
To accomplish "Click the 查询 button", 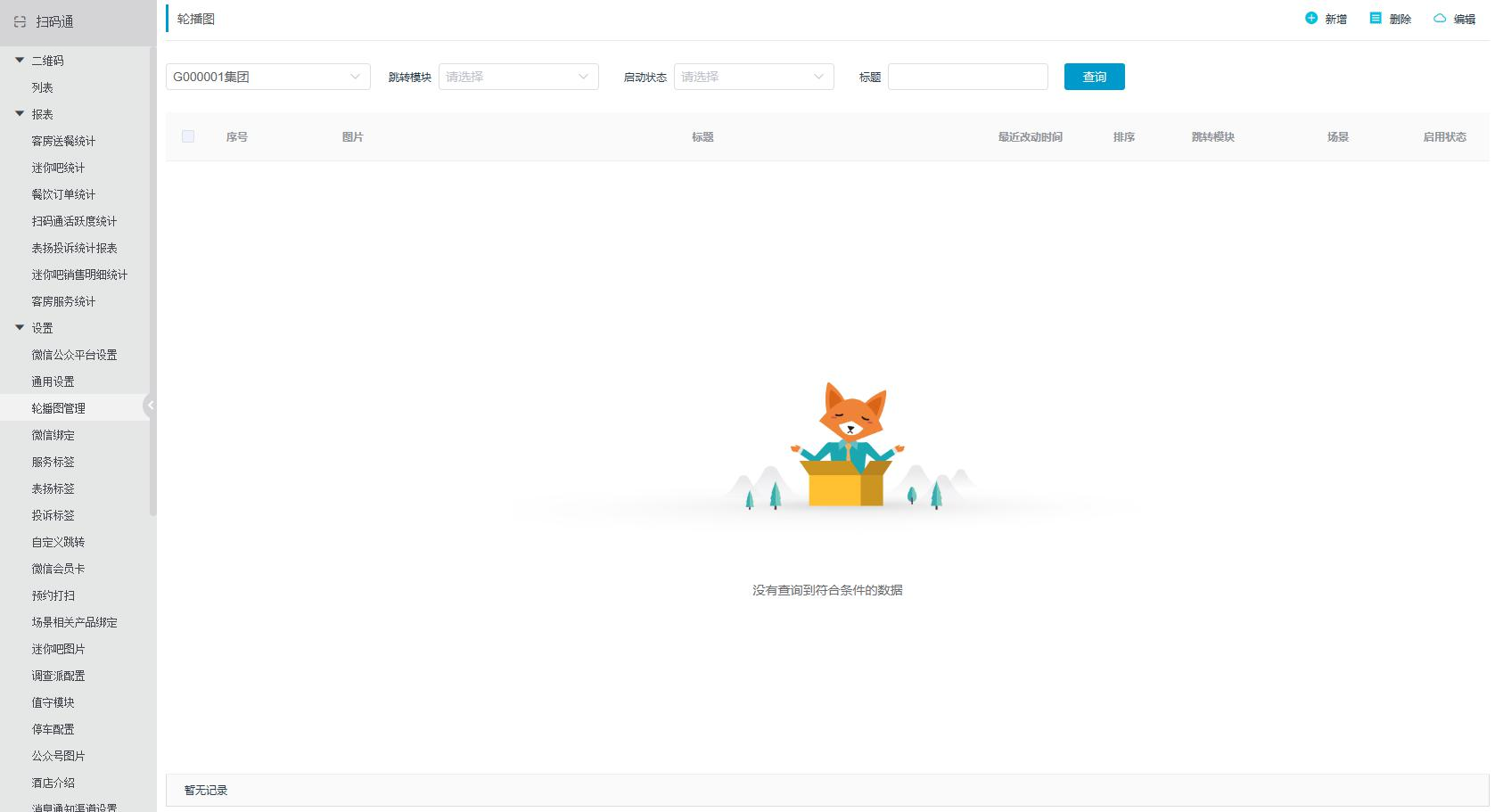I will (1094, 77).
